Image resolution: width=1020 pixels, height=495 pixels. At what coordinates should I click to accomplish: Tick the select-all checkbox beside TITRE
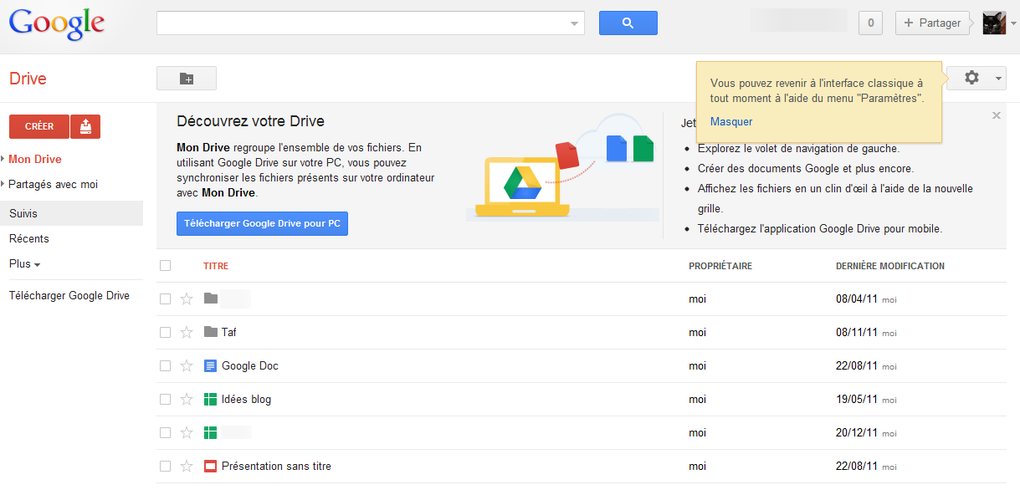click(x=165, y=265)
